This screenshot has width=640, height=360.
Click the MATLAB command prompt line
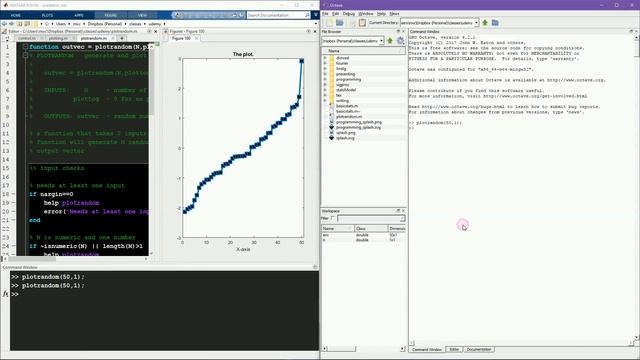pyautogui.click(x=164, y=294)
